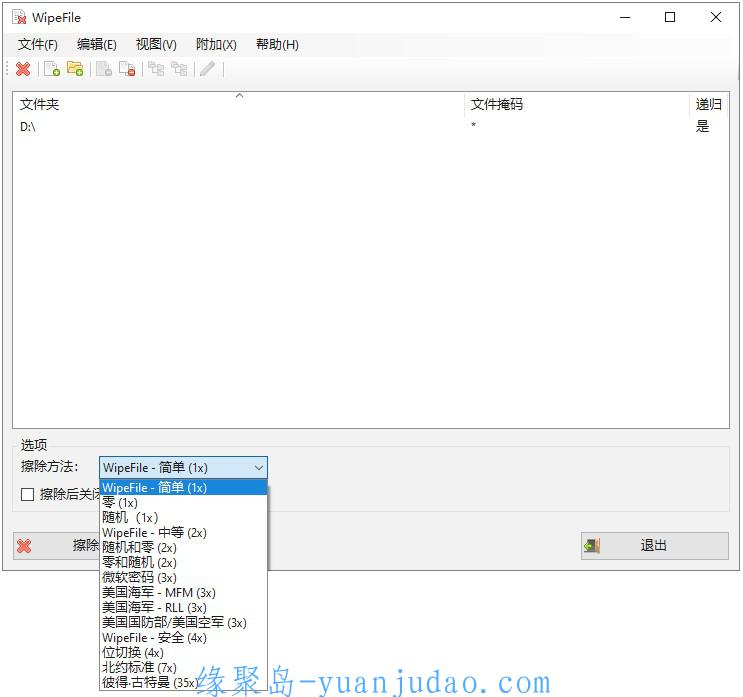The height and width of the screenshot is (697, 743).
Task: Sort by the 文件掩码 column header
Action: (577, 104)
